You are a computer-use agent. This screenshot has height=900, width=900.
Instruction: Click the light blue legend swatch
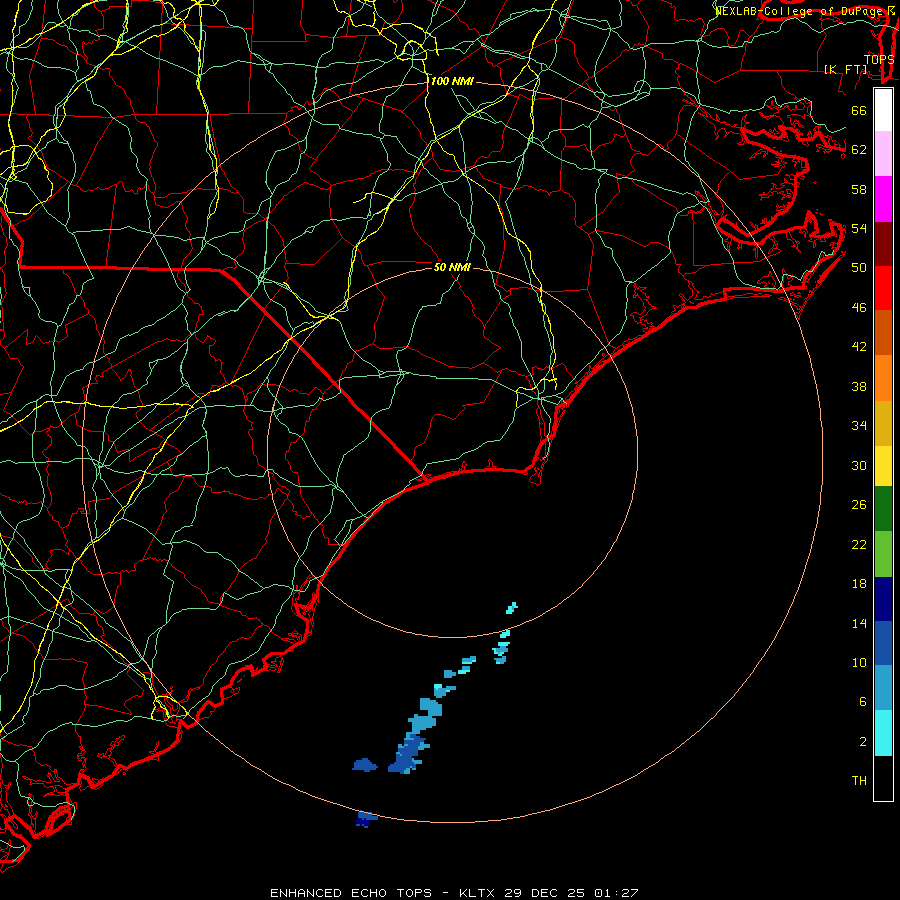pos(883,688)
